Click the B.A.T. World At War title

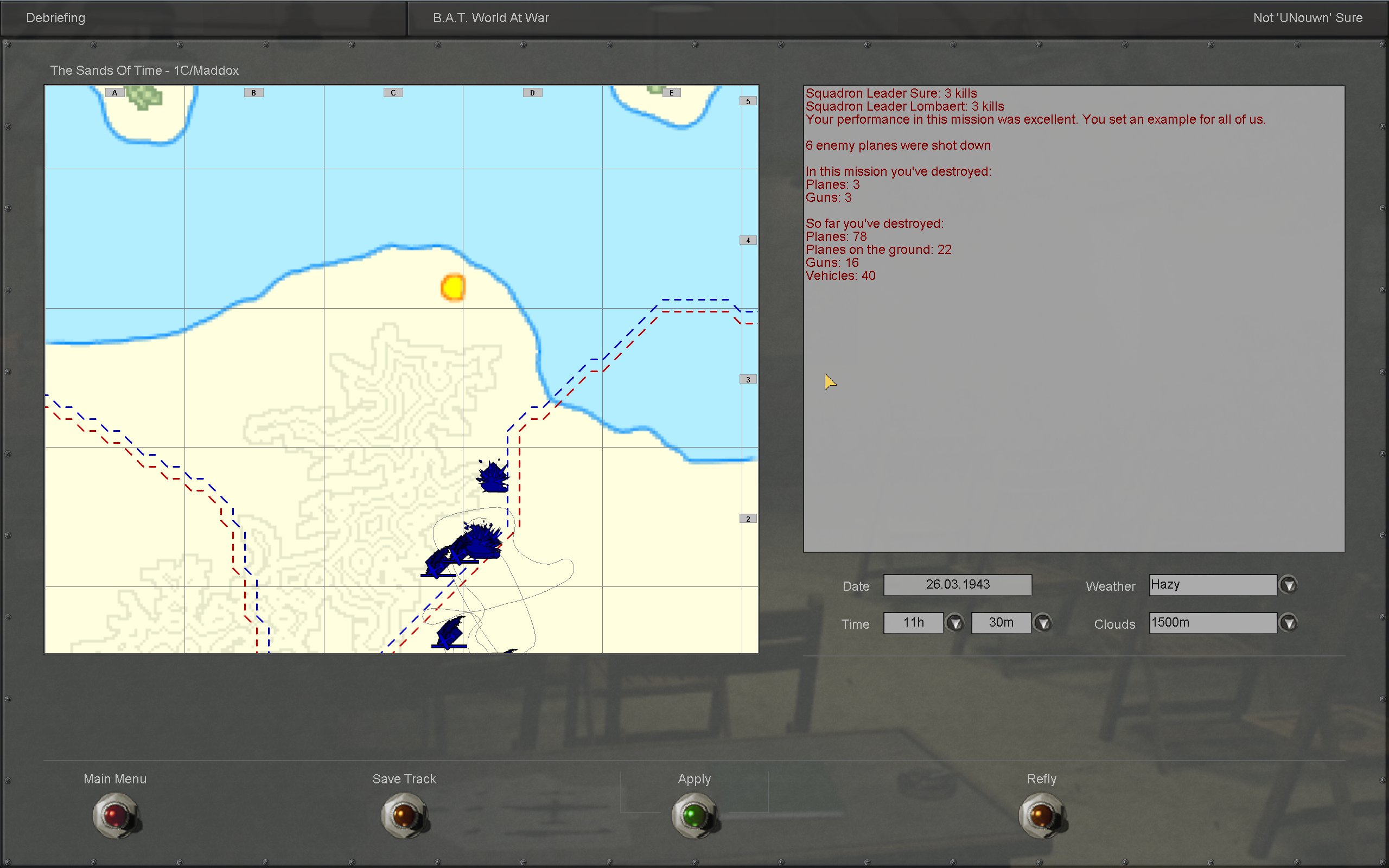[x=490, y=18]
